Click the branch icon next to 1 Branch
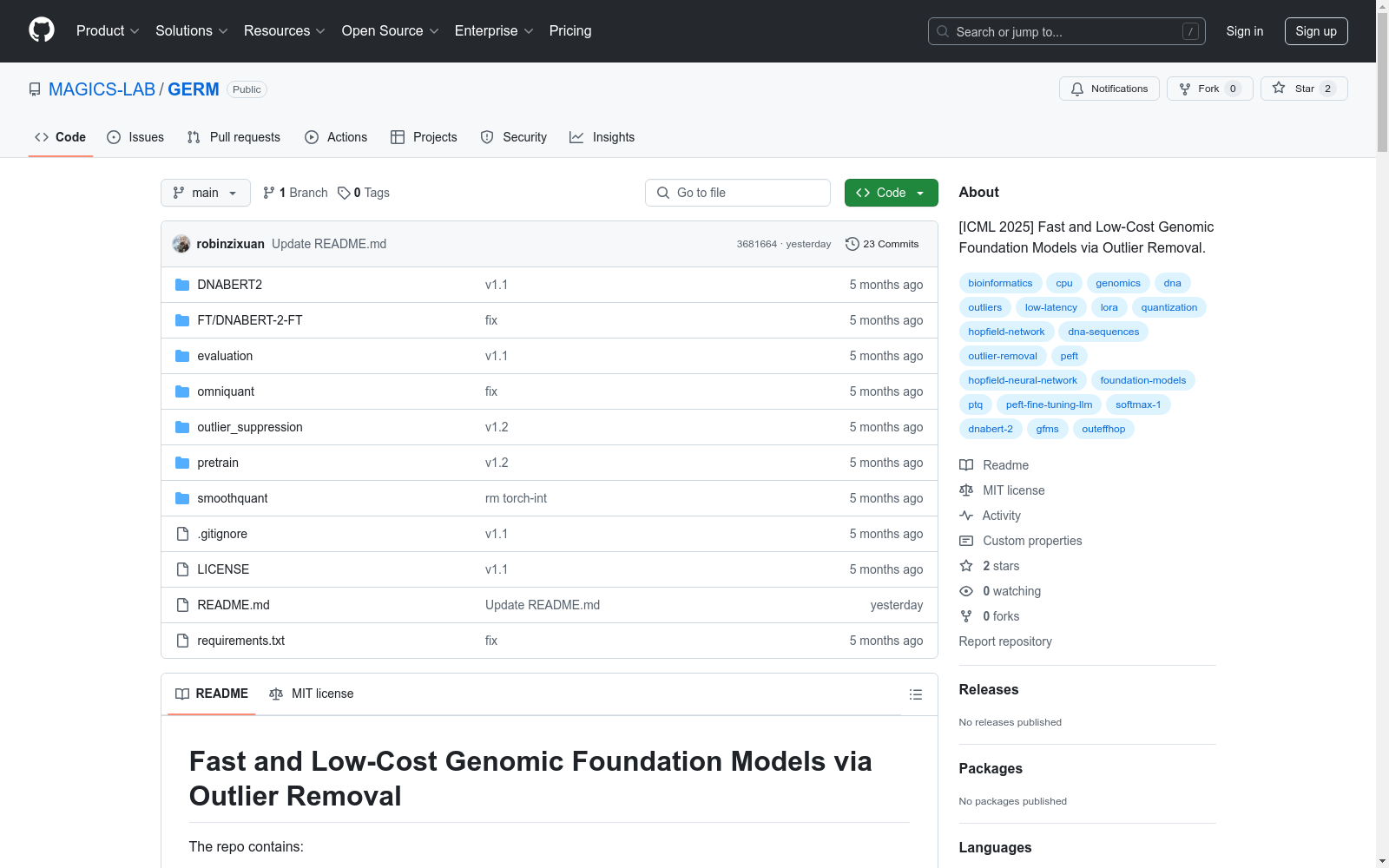This screenshot has height=868, width=1389. tap(269, 193)
